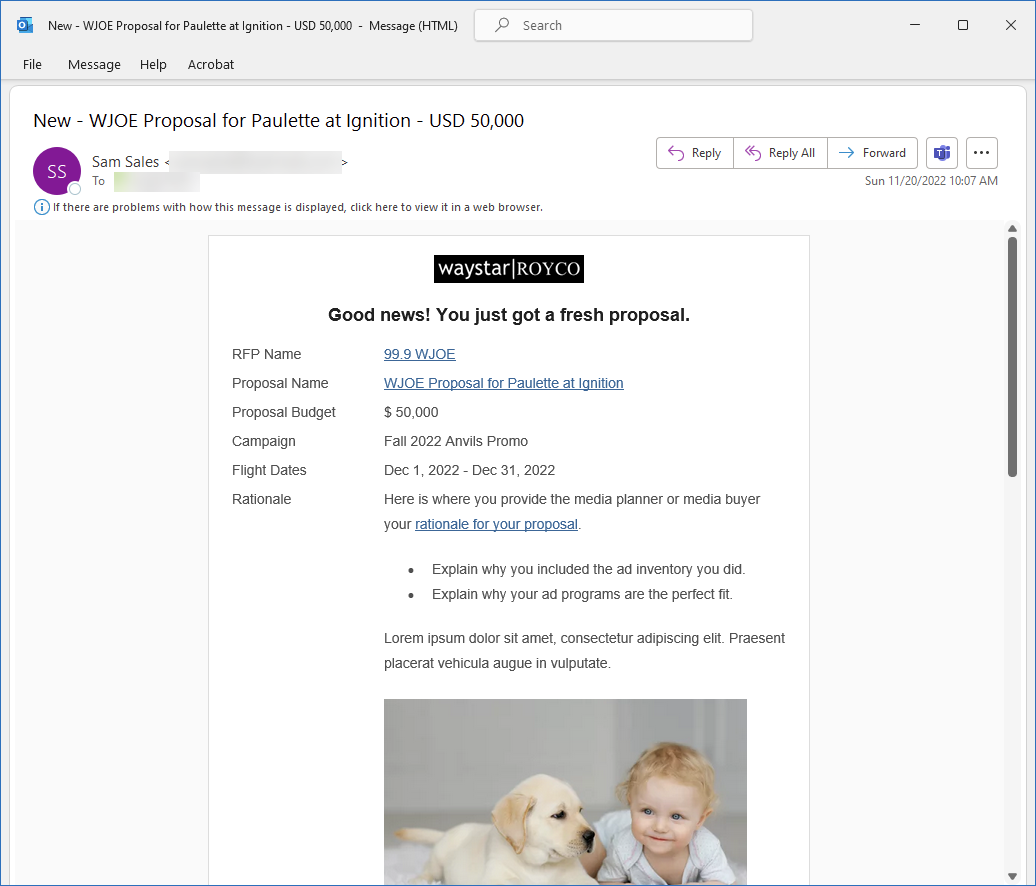Open the 99.9 WJOE link
This screenshot has width=1036, height=886.
(x=419, y=354)
